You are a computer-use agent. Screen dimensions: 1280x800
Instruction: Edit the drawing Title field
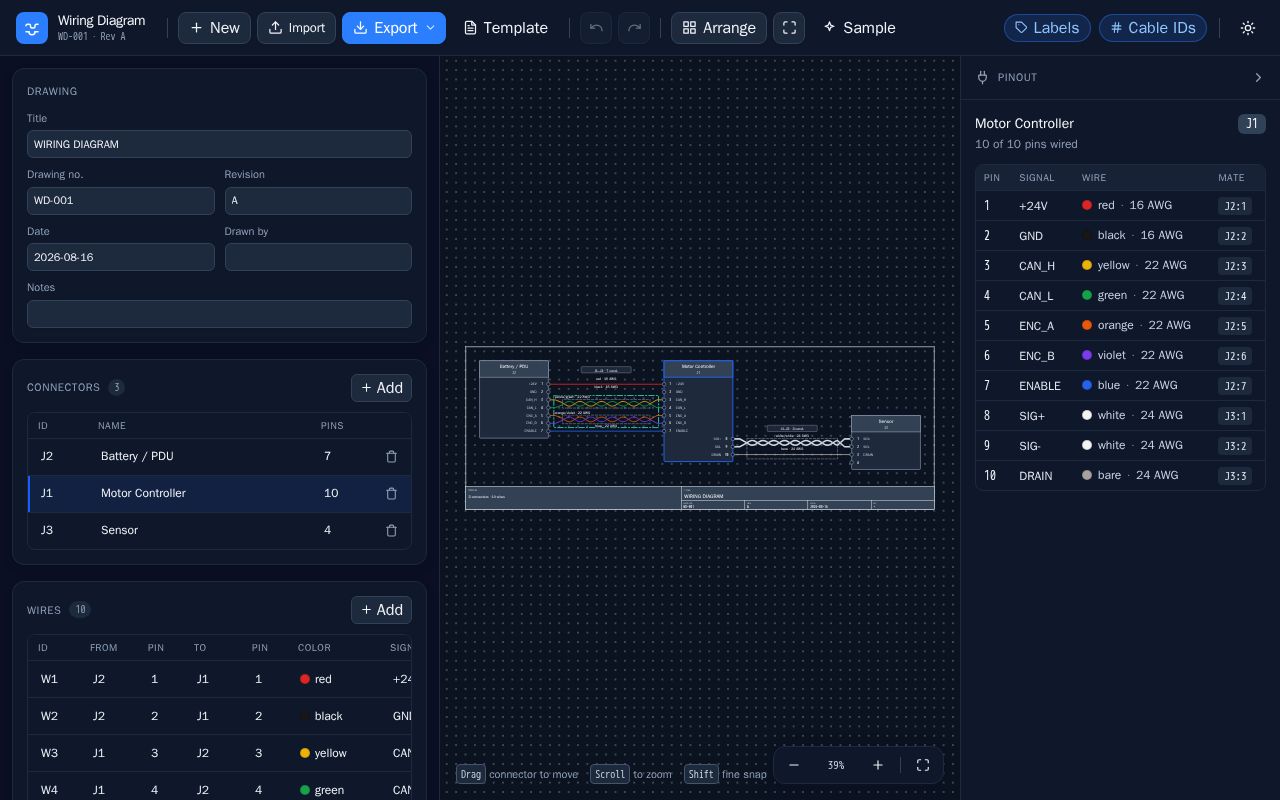pyautogui.click(x=219, y=144)
